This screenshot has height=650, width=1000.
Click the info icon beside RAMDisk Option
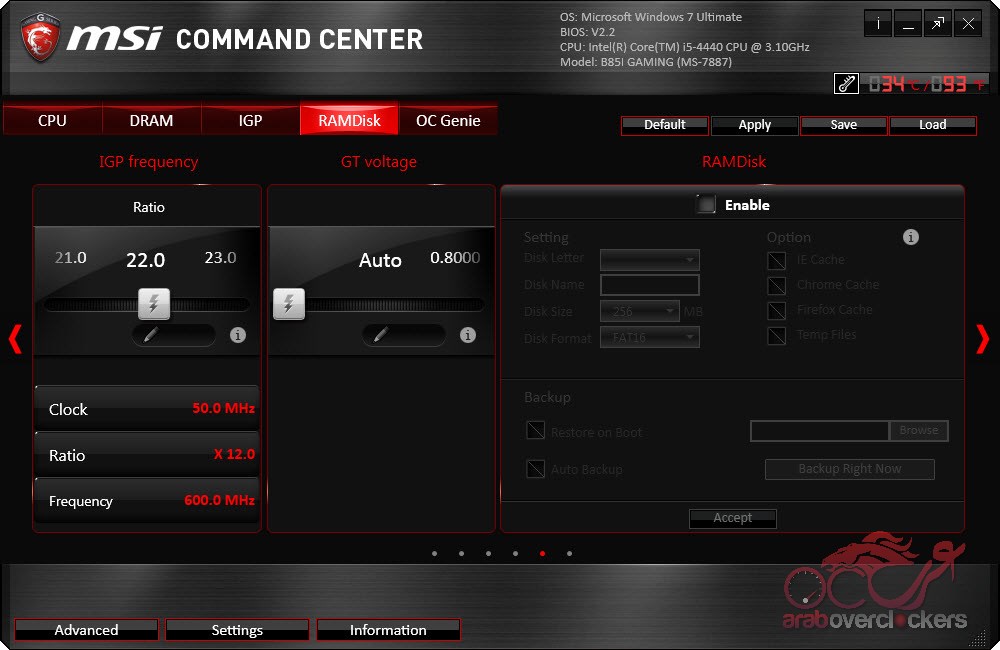point(911,237)
